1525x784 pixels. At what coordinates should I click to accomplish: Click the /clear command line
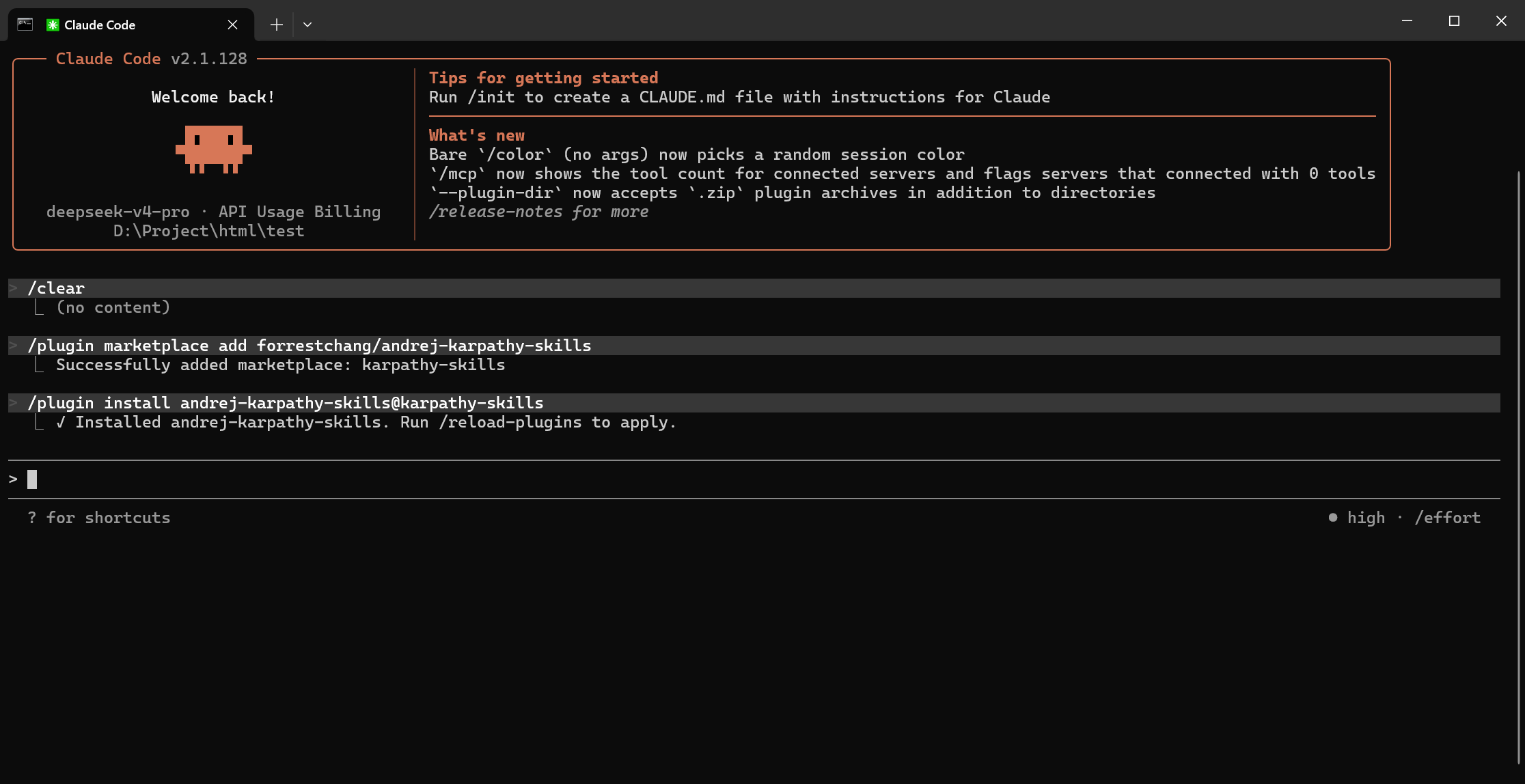(754, 288)
